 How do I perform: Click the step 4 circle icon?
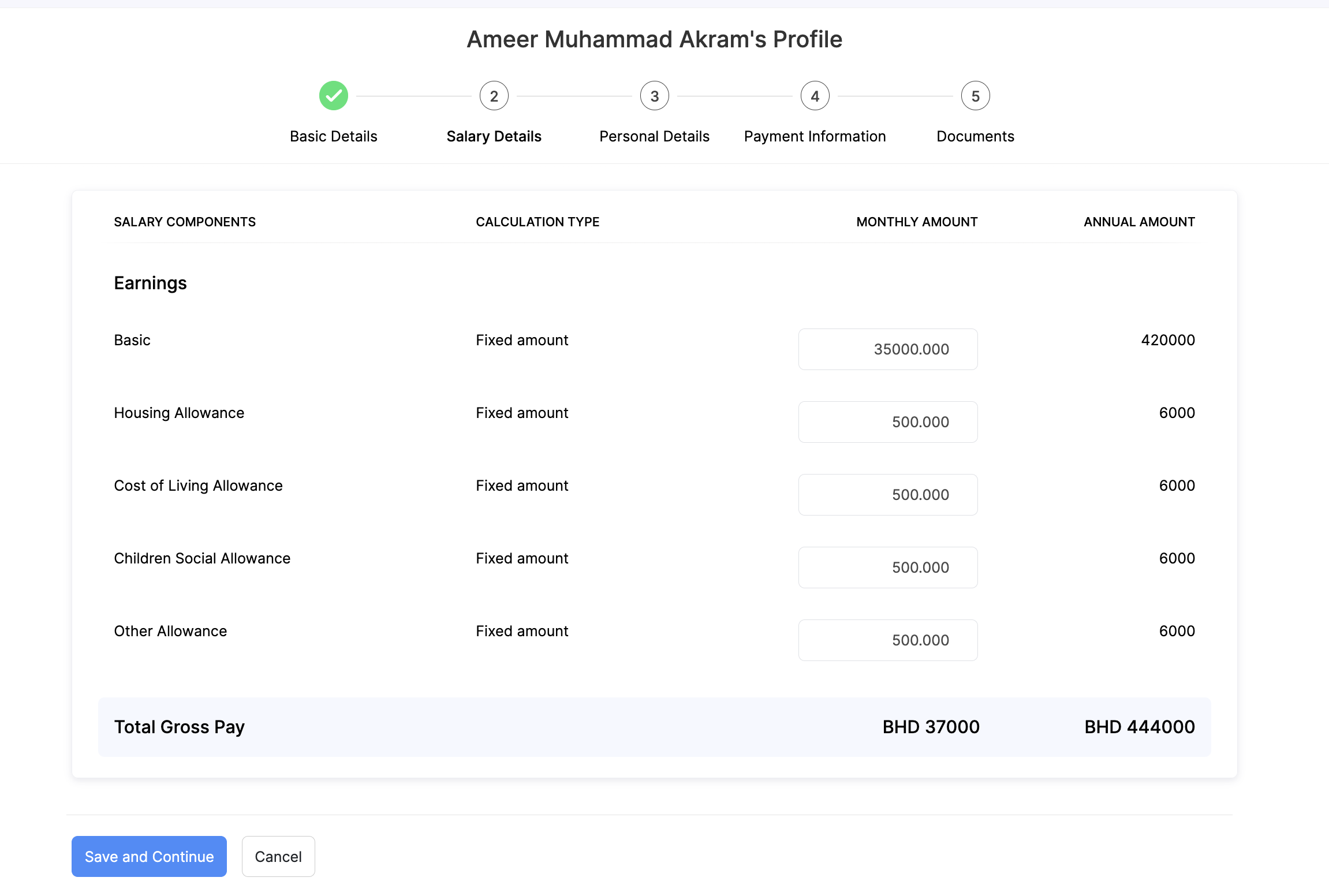point(815,96)
